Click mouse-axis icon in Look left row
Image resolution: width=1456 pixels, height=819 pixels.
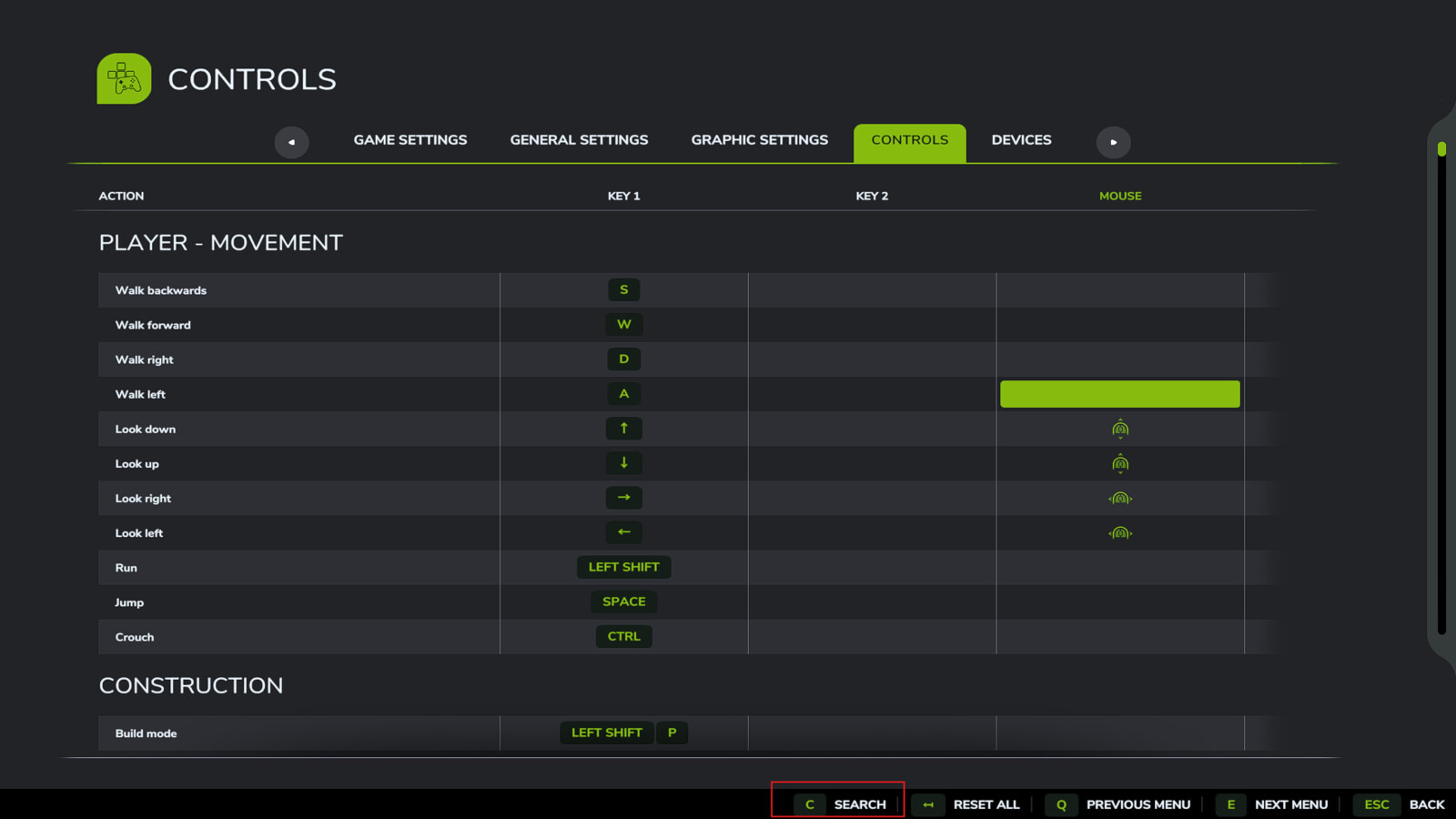[1120, 532]
